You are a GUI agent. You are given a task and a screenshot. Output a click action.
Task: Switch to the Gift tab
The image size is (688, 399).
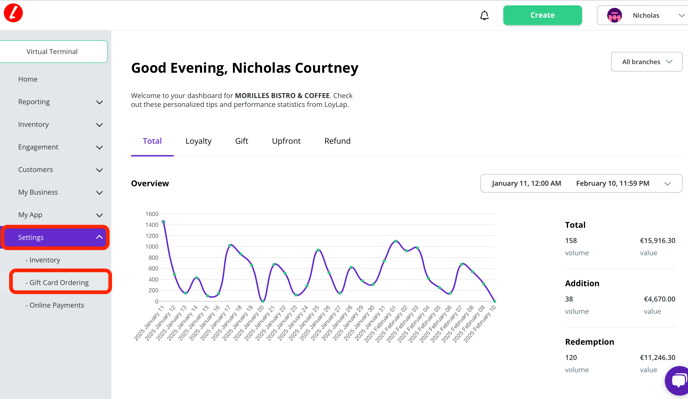241,141
